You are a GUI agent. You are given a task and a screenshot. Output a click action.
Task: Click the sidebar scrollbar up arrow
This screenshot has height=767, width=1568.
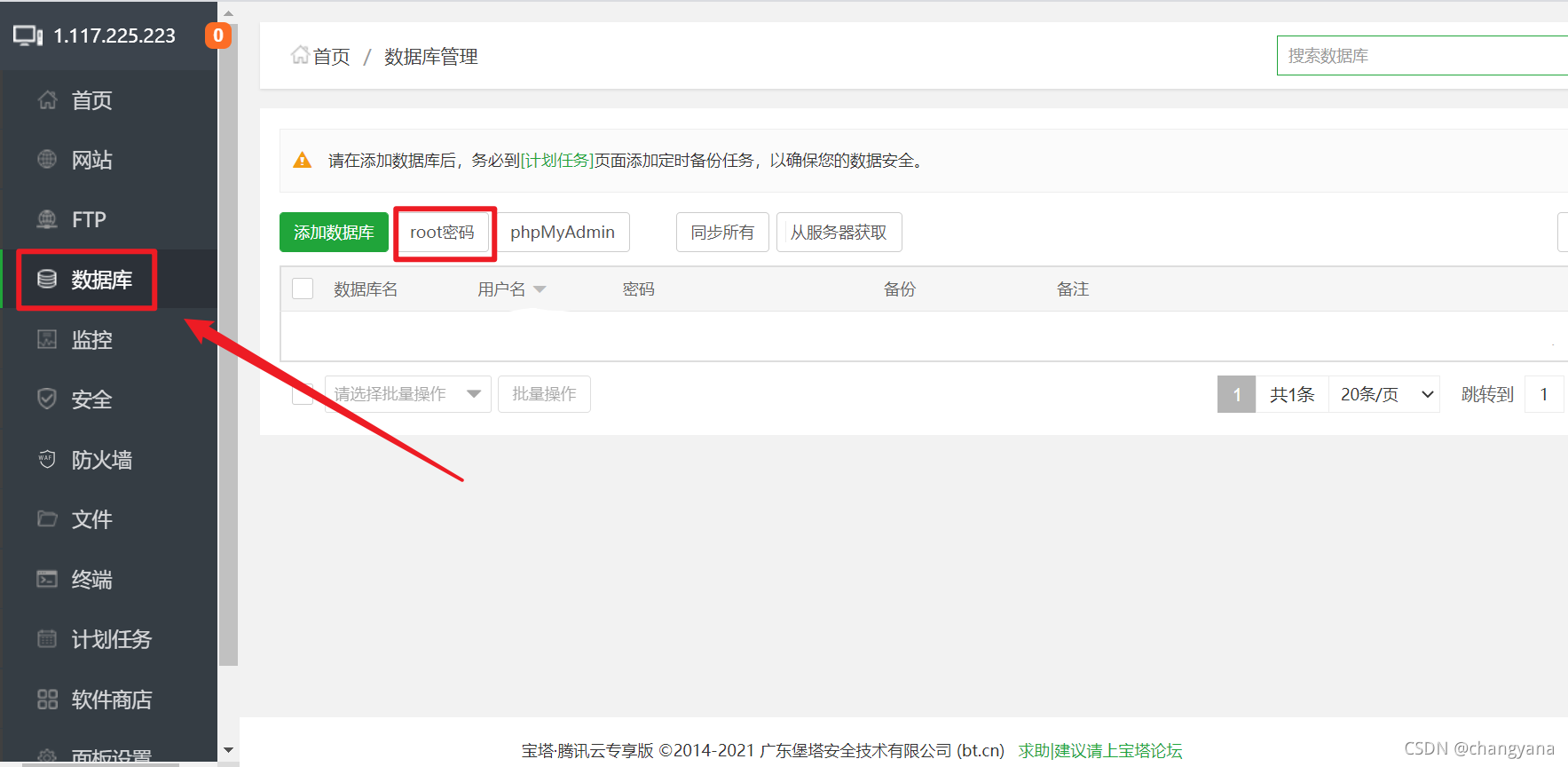click(228, 13)
